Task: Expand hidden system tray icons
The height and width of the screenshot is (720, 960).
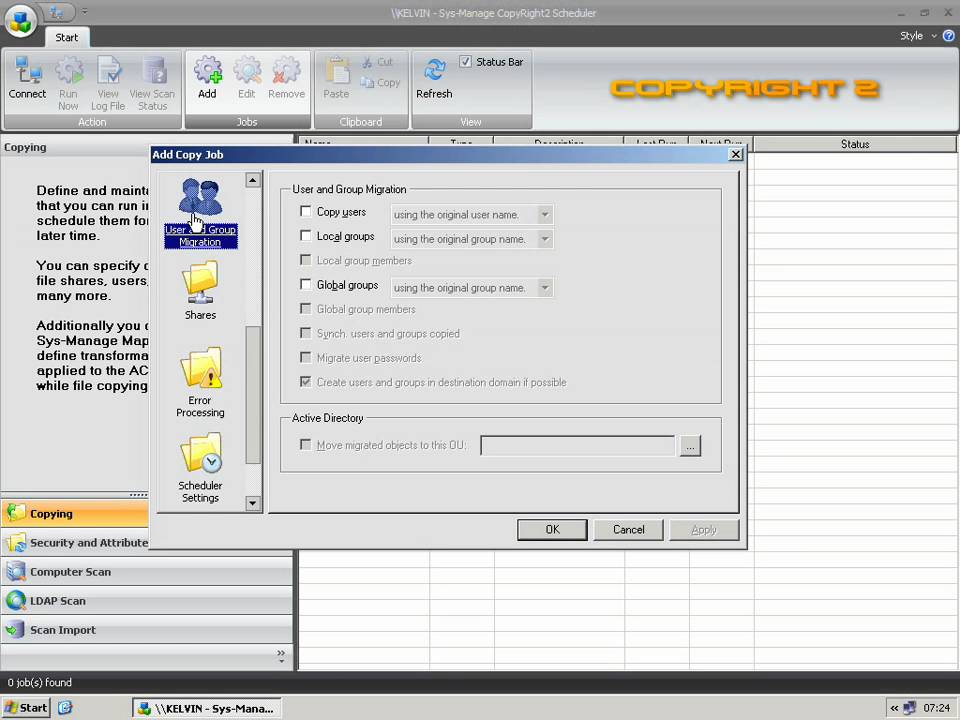Action: (x=894, y=708)
